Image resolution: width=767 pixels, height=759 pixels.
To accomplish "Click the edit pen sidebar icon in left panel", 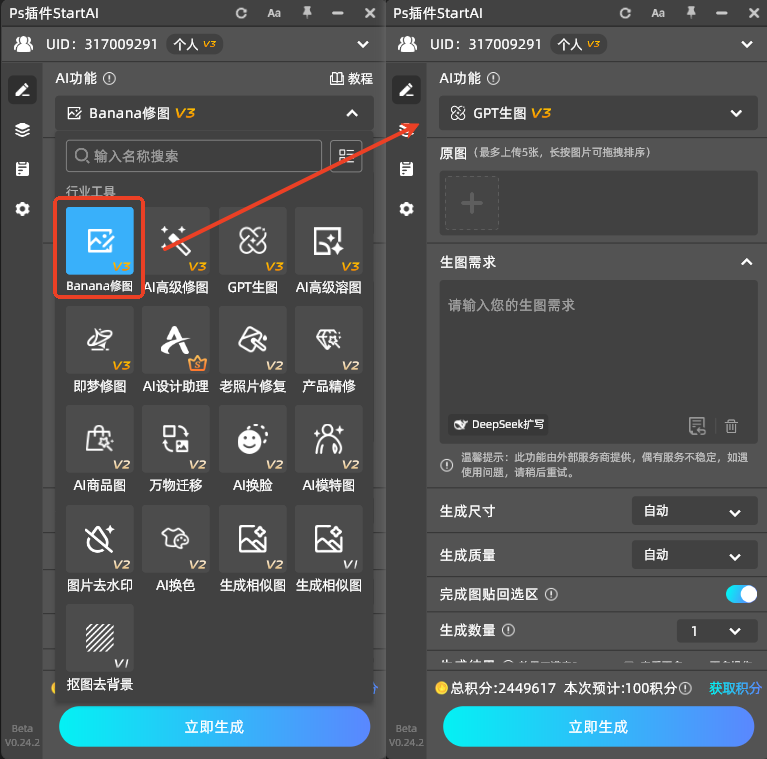I will 23,89.
